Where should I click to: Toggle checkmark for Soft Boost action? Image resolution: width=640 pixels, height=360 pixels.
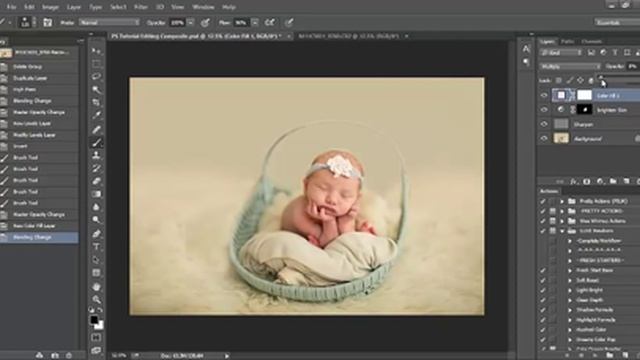point(543,280)
